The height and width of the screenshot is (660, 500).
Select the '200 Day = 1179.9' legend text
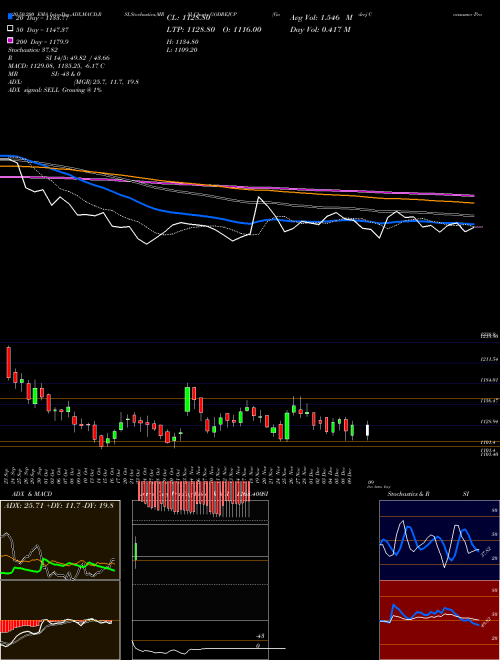[x=42, y=42]
